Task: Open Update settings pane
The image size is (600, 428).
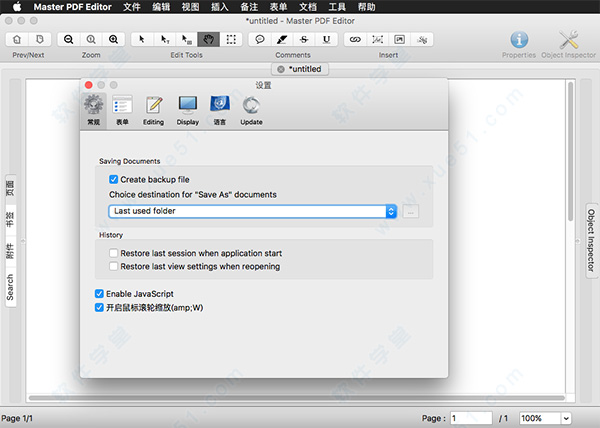Action: pyautogui.click(x=251, y=110)
